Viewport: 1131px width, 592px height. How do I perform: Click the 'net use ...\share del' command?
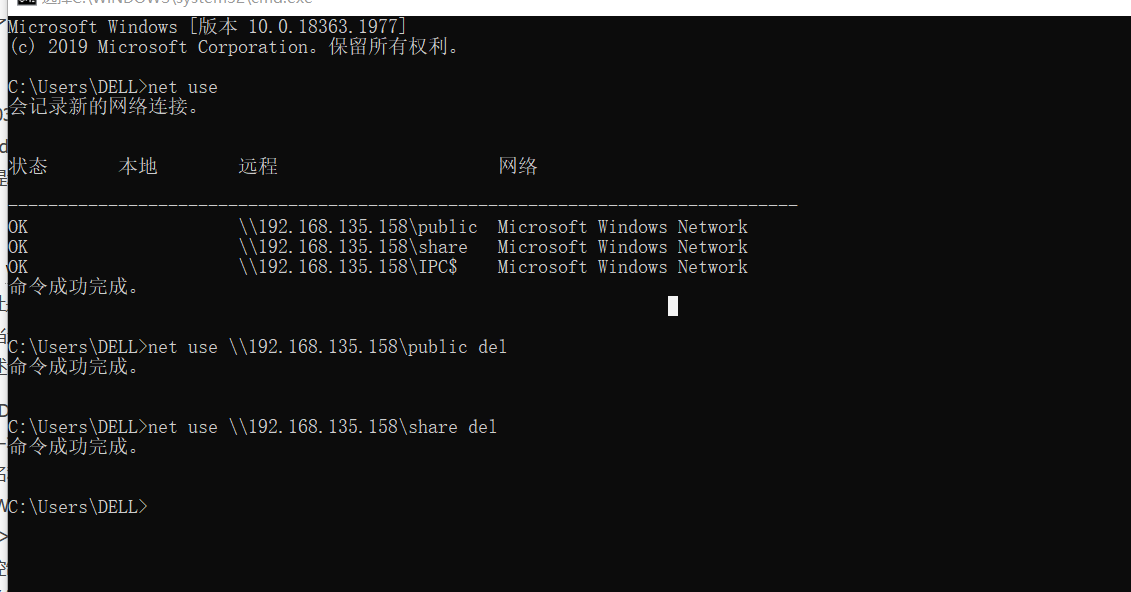point(322,427)
